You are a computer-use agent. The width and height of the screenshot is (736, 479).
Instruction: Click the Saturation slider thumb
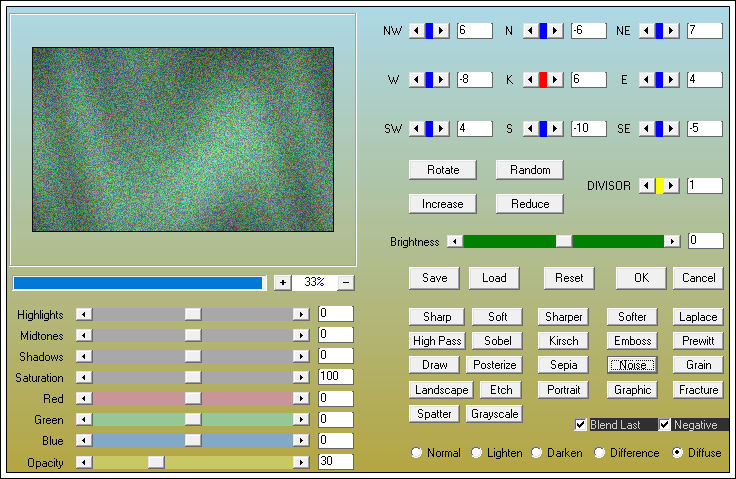(x=193, y=377)
